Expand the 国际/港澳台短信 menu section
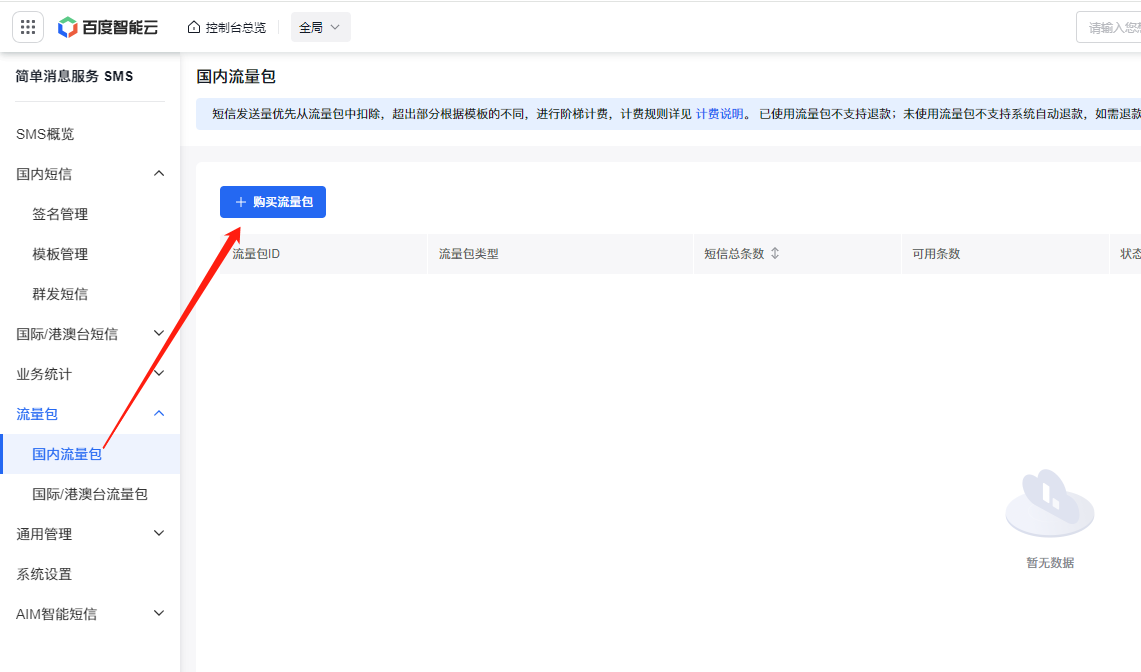 (158, 334)
